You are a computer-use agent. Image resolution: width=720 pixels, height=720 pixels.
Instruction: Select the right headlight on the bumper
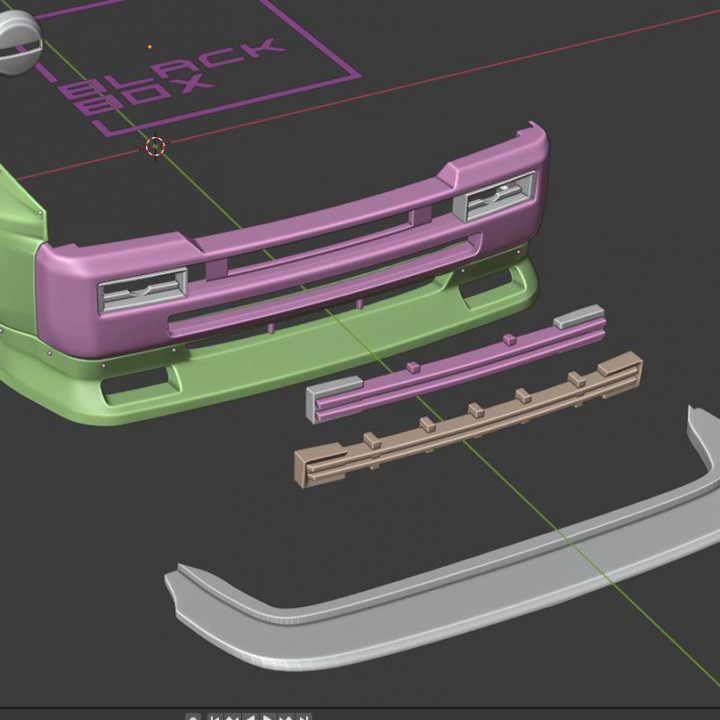496,197
